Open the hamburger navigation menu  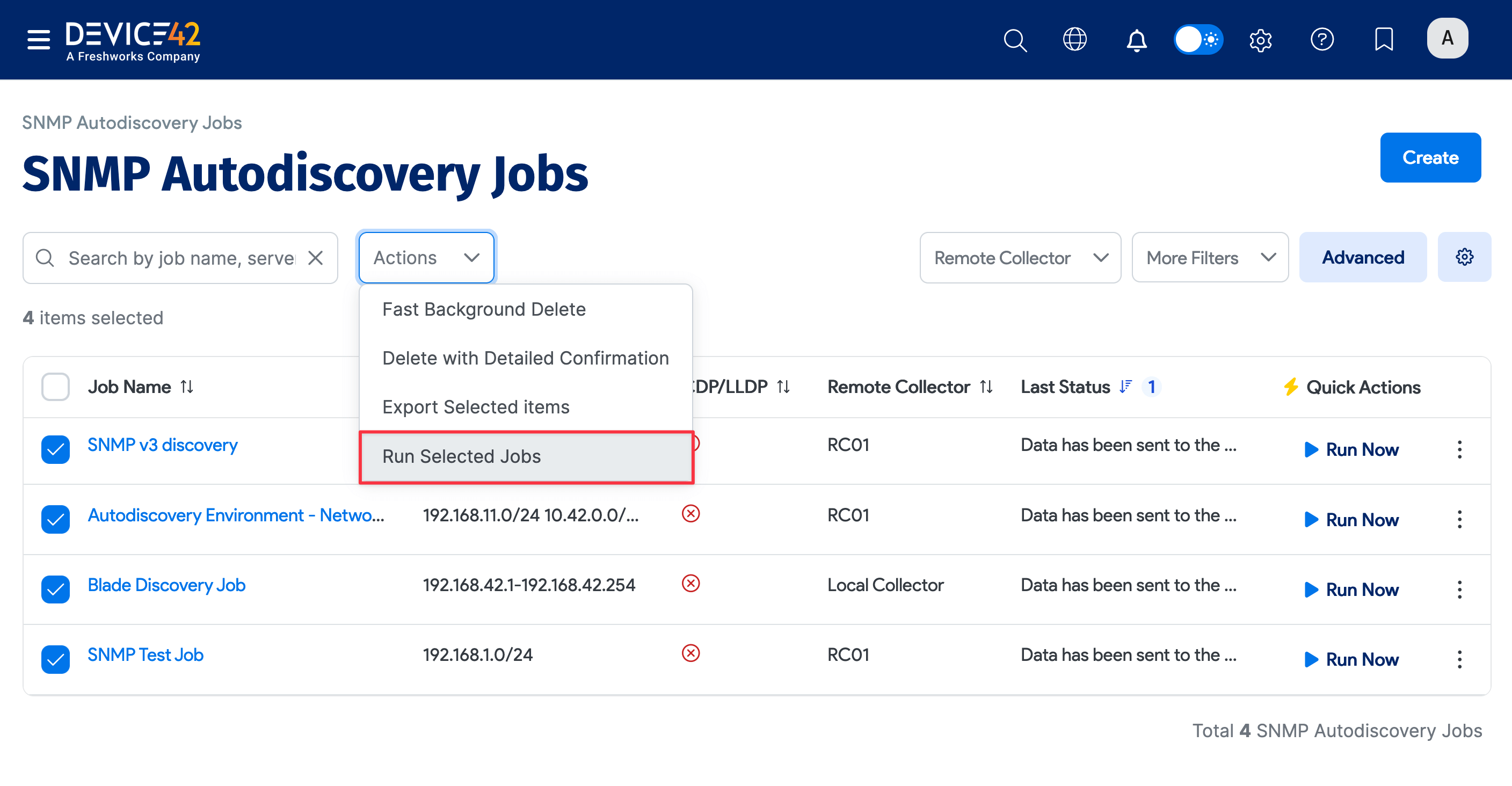38,39
